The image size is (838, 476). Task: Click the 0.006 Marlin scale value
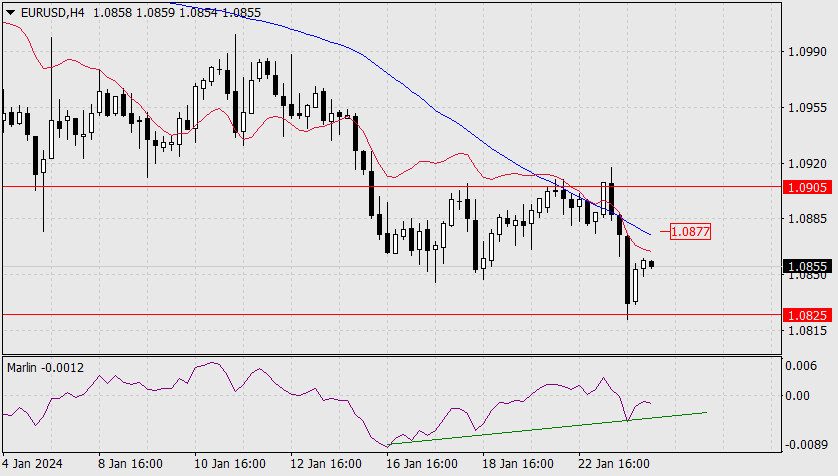click(801, 366)
